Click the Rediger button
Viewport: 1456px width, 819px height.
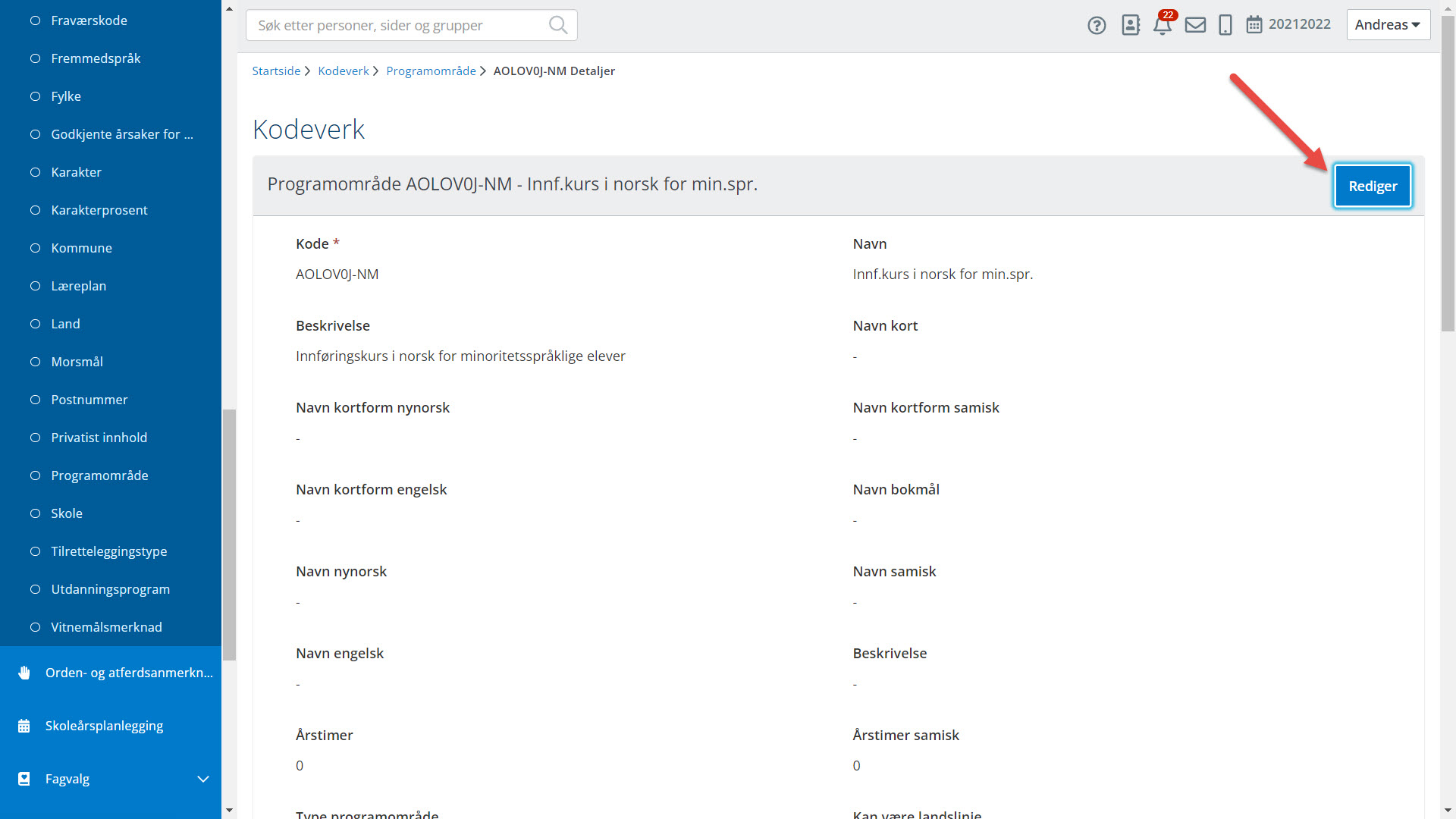point(1373,186)
